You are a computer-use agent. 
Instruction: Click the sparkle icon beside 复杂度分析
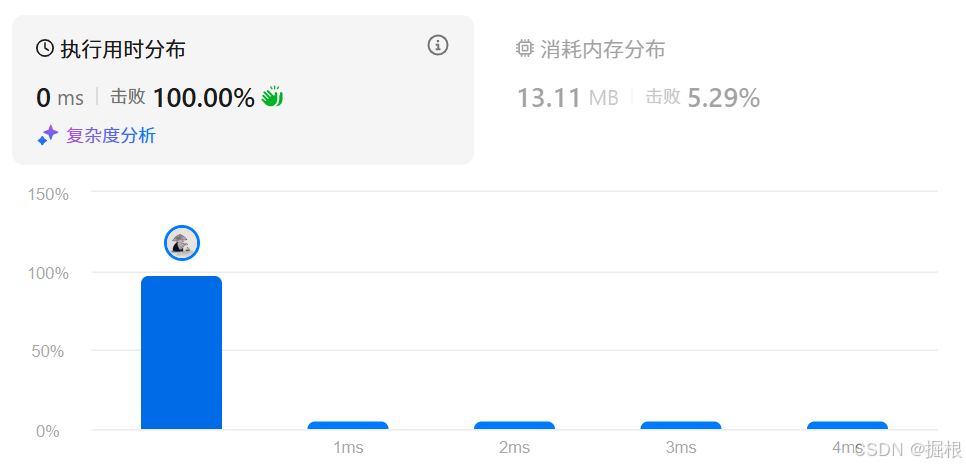[47, 136]
